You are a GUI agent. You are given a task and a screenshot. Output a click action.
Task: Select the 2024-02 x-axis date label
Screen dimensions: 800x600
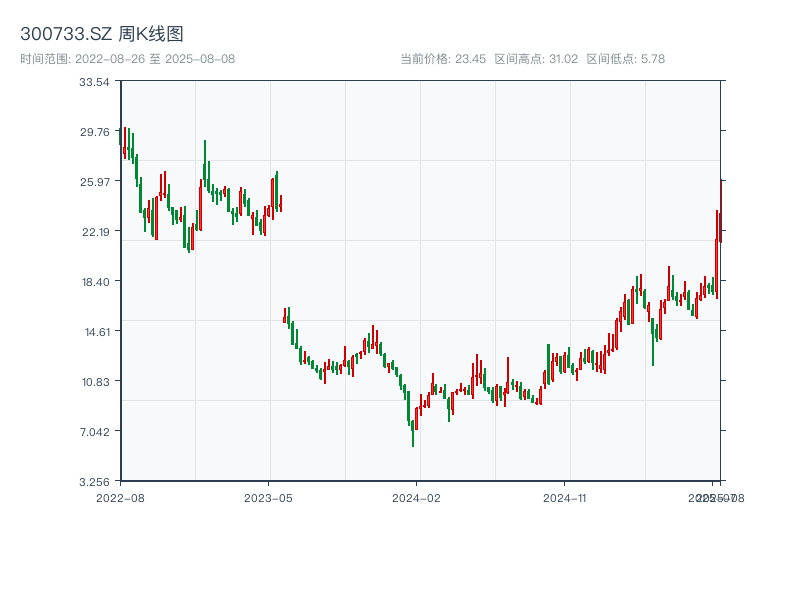(416, 497)
